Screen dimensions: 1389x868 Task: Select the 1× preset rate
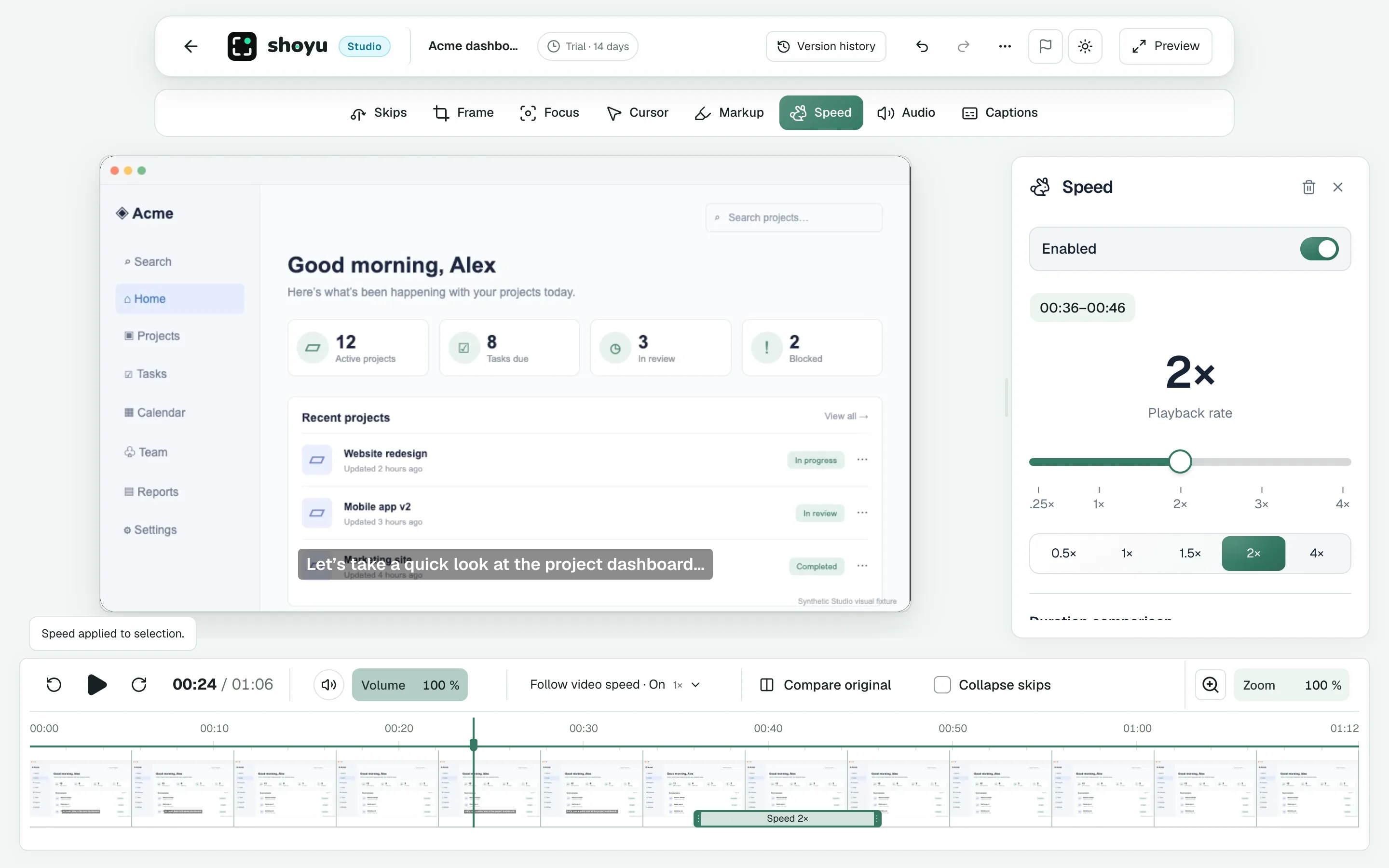tap(1127, 554)
